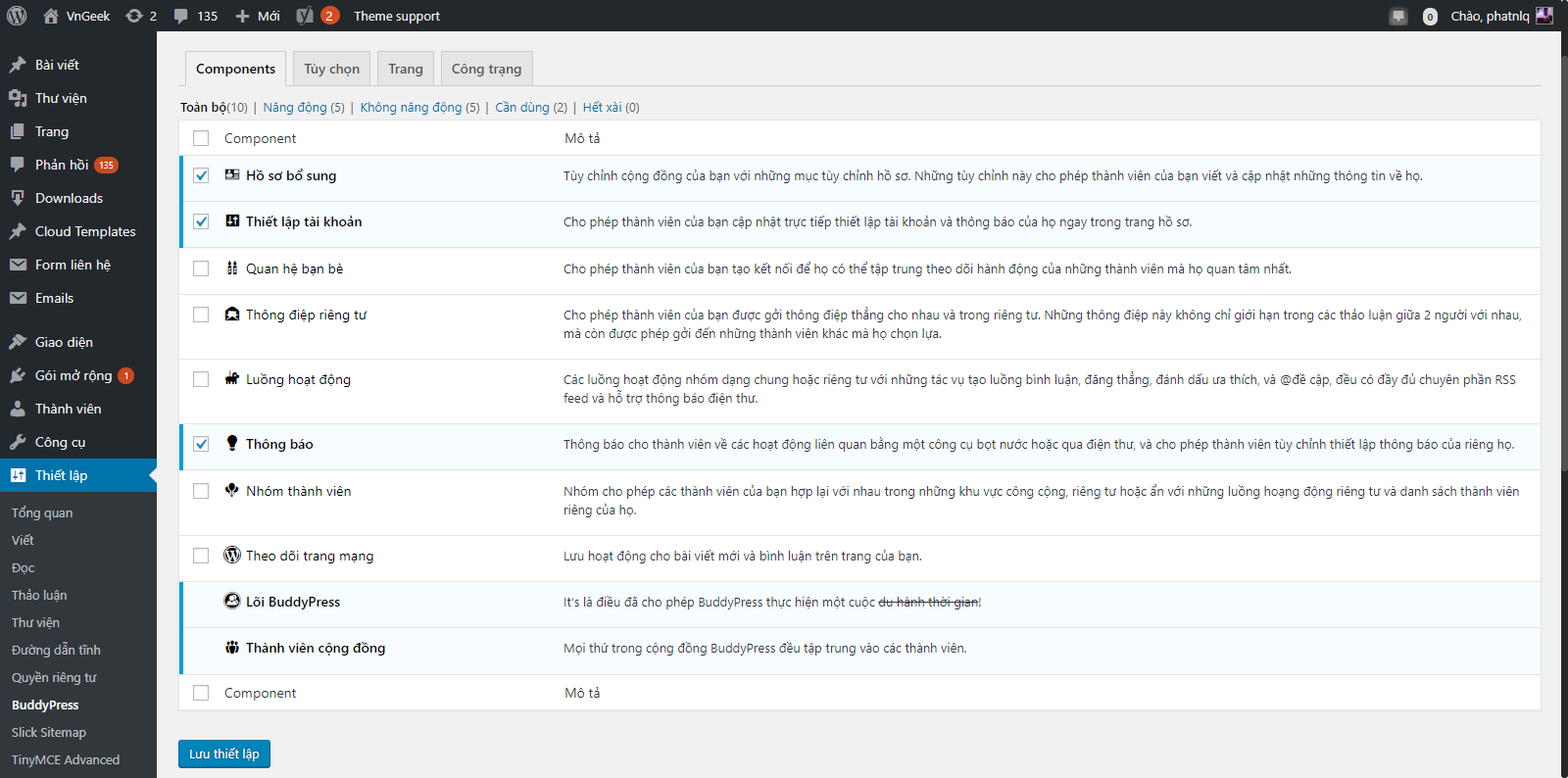
Task: Uncheck Thiết lập tài khoản checkbox
Action: tap(201, 221)
